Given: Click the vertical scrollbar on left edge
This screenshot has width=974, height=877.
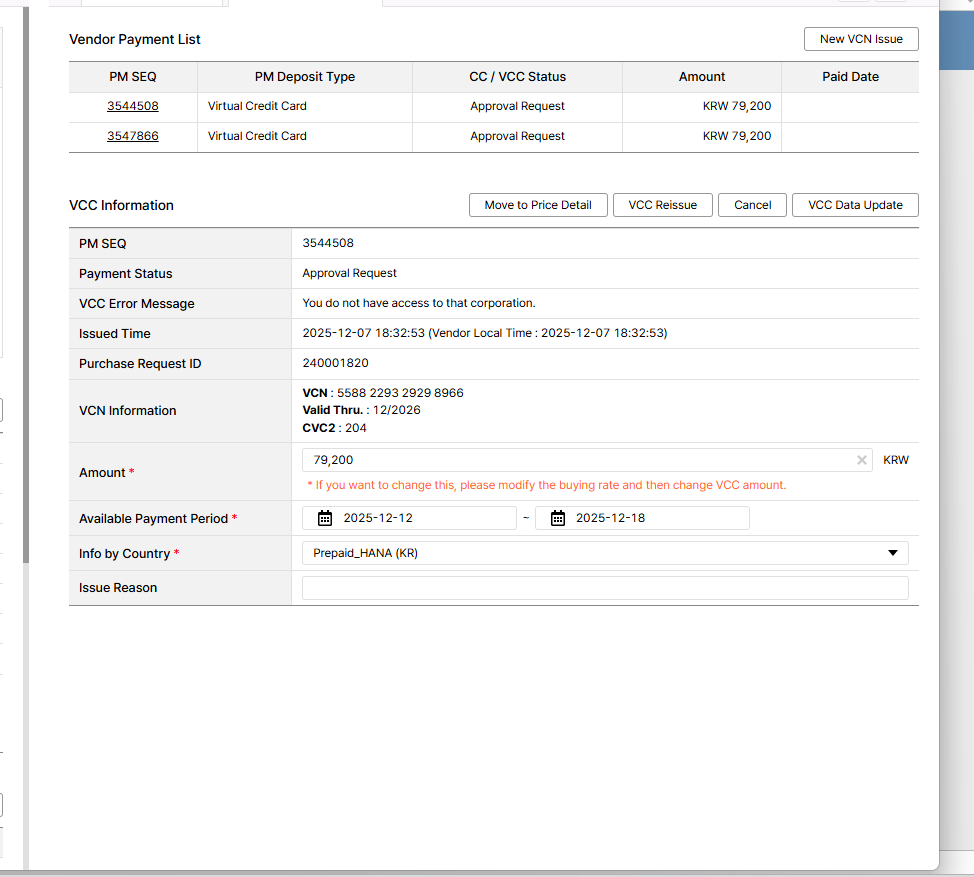Looking at the screenshot, I should click(25, 286).
